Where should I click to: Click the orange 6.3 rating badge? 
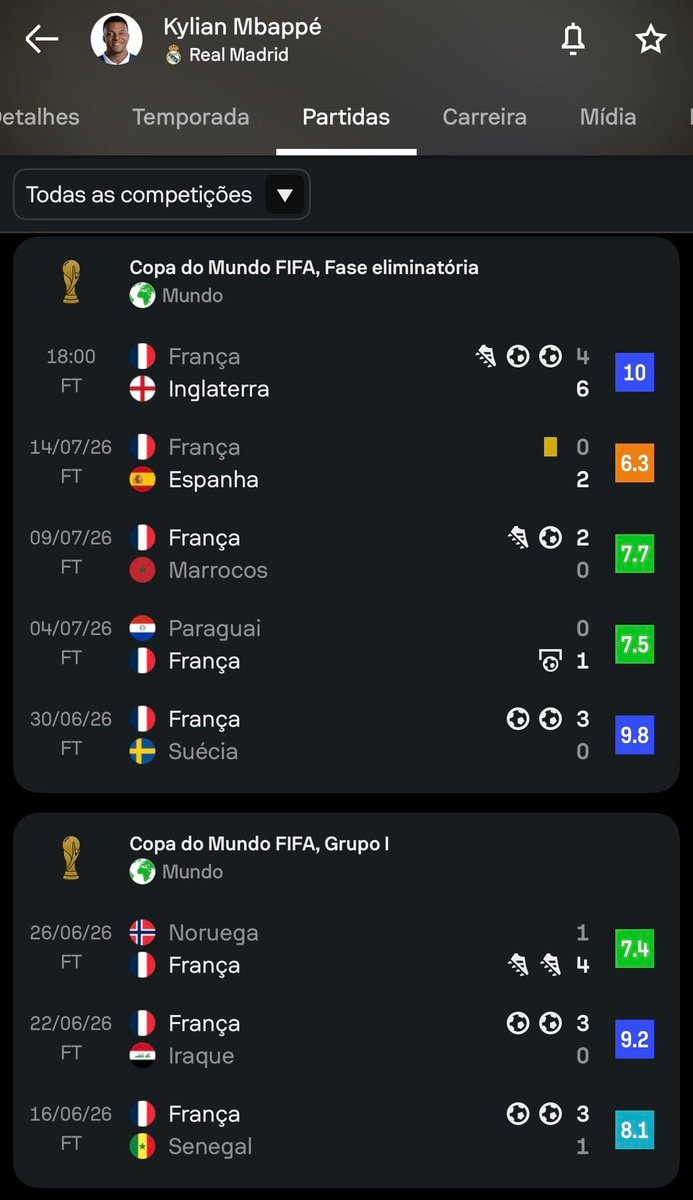[x=635, y=463]
